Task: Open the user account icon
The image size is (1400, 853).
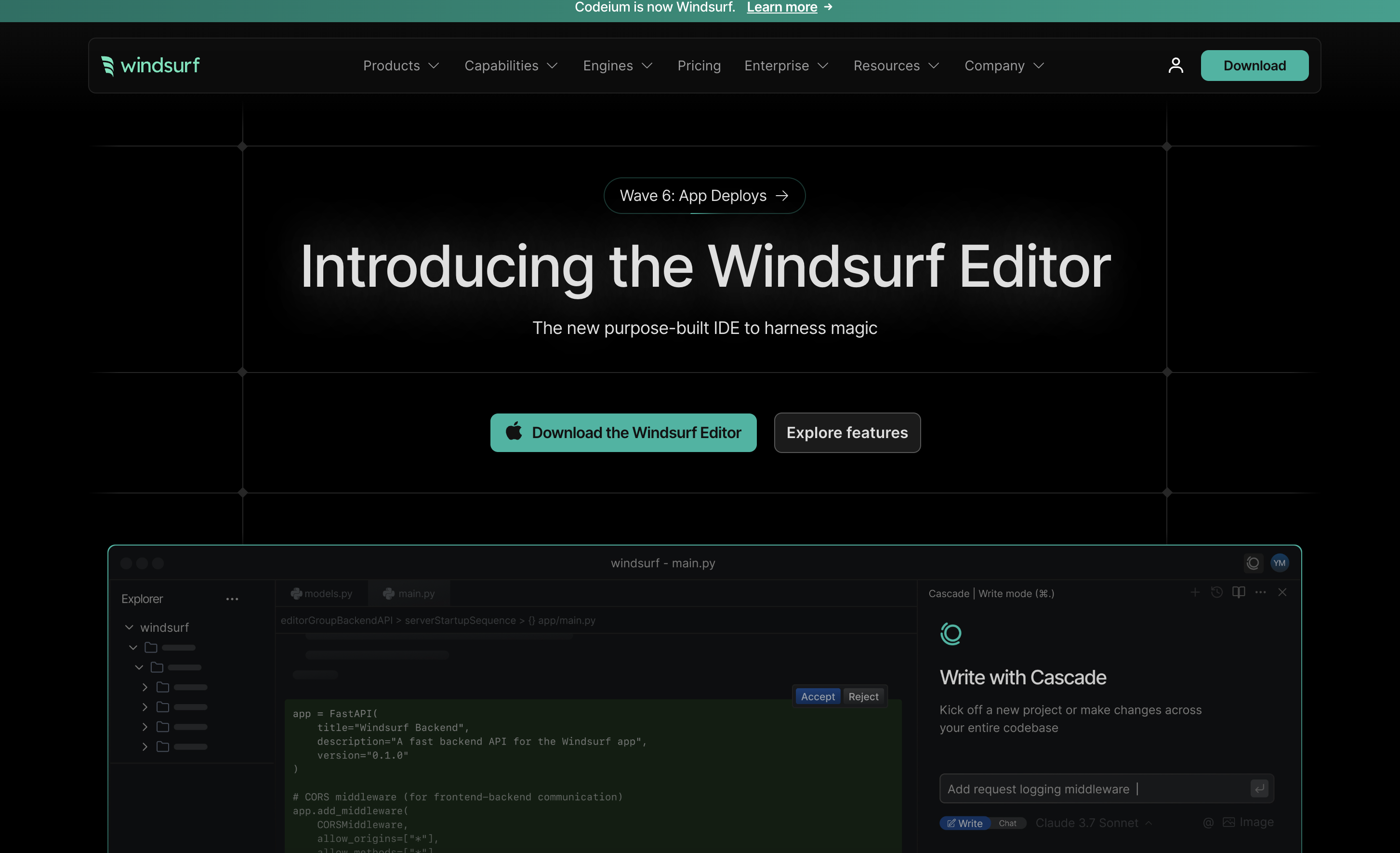Action: click(x=1175, y=66)
